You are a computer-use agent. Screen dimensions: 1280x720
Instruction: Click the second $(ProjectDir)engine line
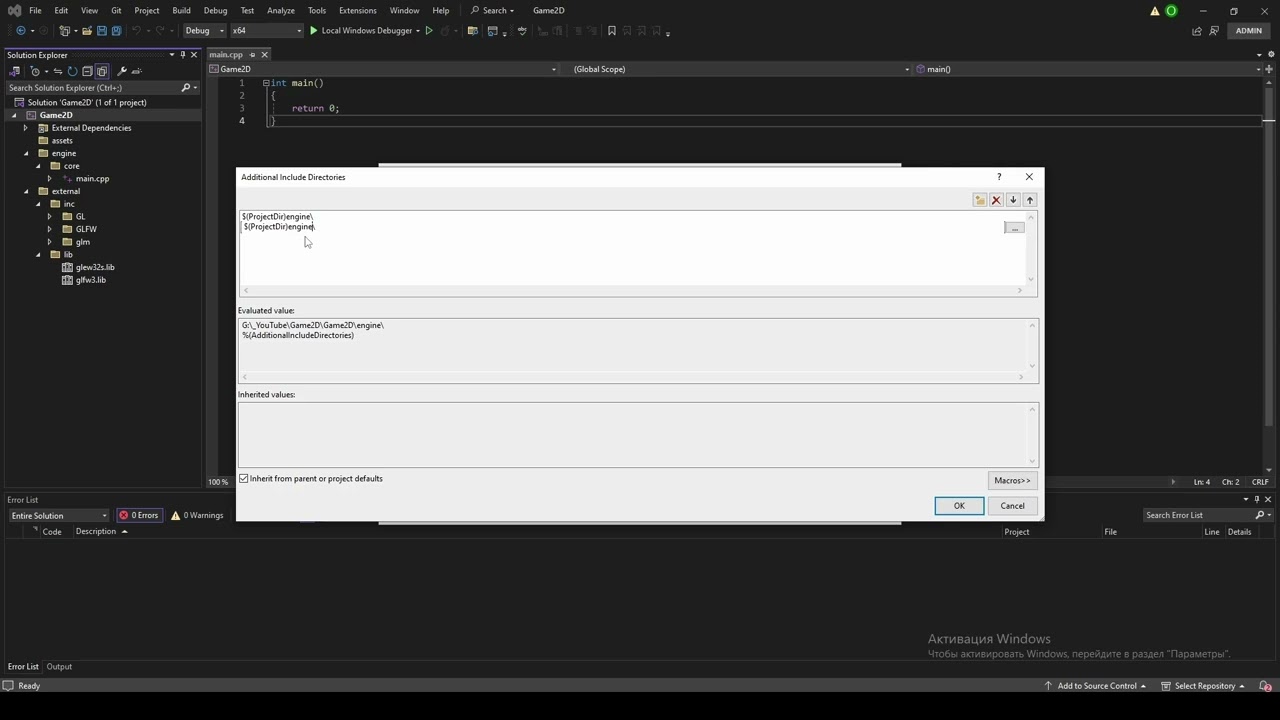[279, 227]
